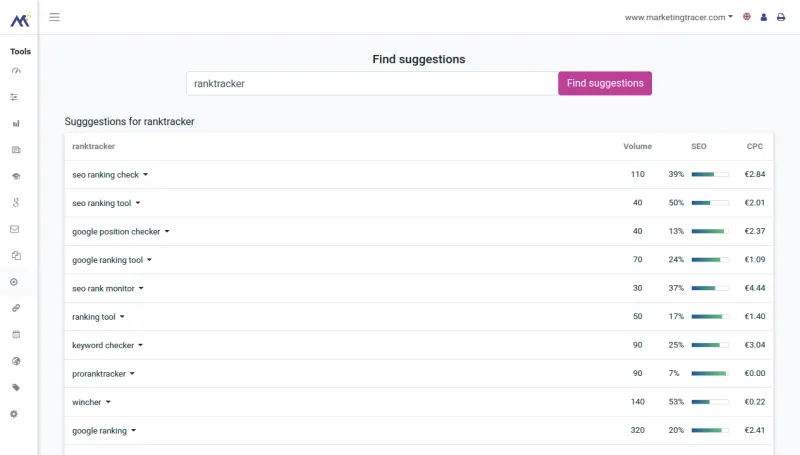The height and width of the screenshot is (455, 800).
Task: Open the globe icon in sidebar
Action: click(x=16, y=361)
